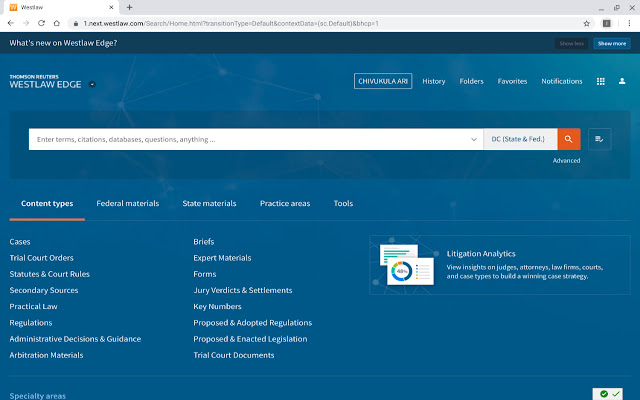Image resolution: width=640 pixels, height=400 pixels.
Task: Reload the page in the browser
Action: pos(41,22)
